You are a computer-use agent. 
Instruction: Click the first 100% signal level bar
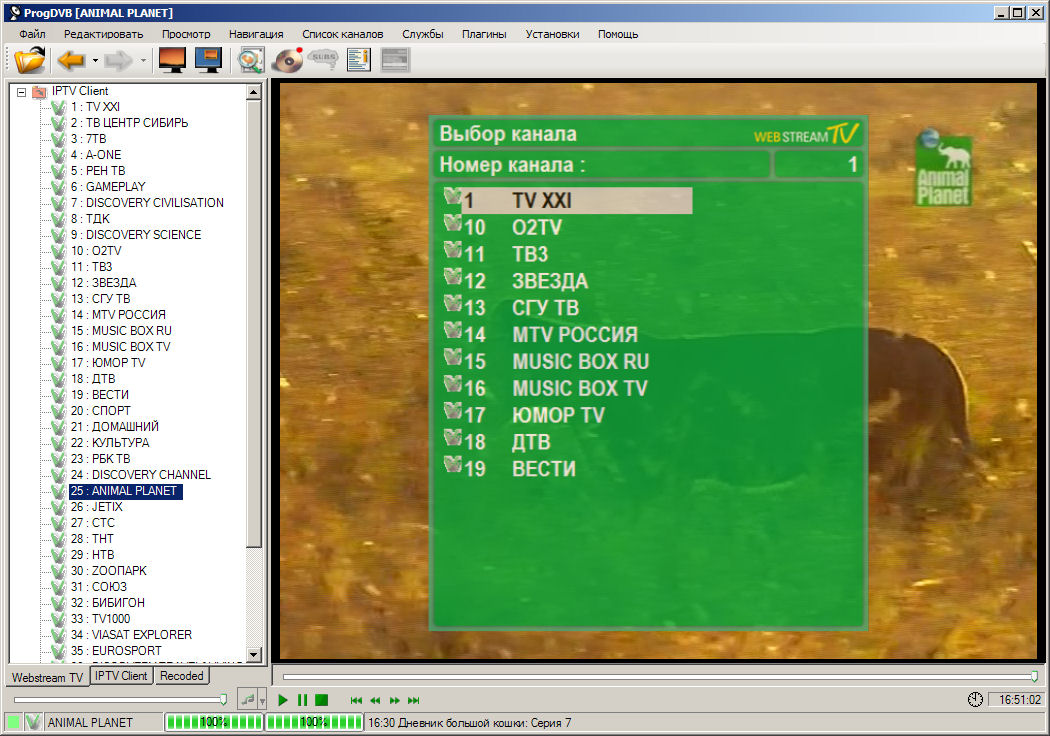(x=214, y=722)
